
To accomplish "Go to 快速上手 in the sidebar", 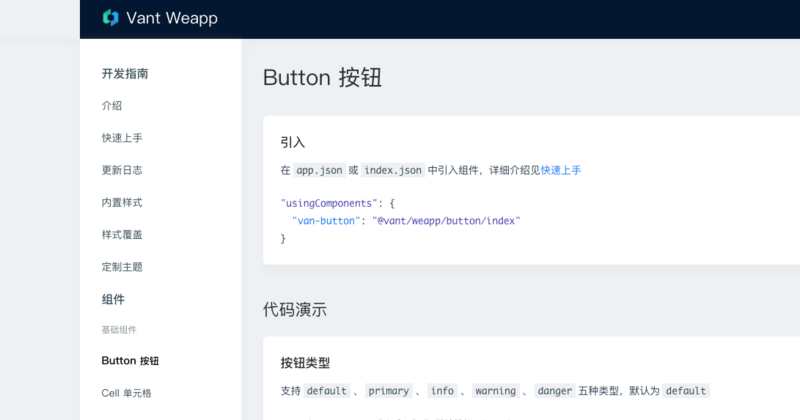I will click(x=122, y=138).
